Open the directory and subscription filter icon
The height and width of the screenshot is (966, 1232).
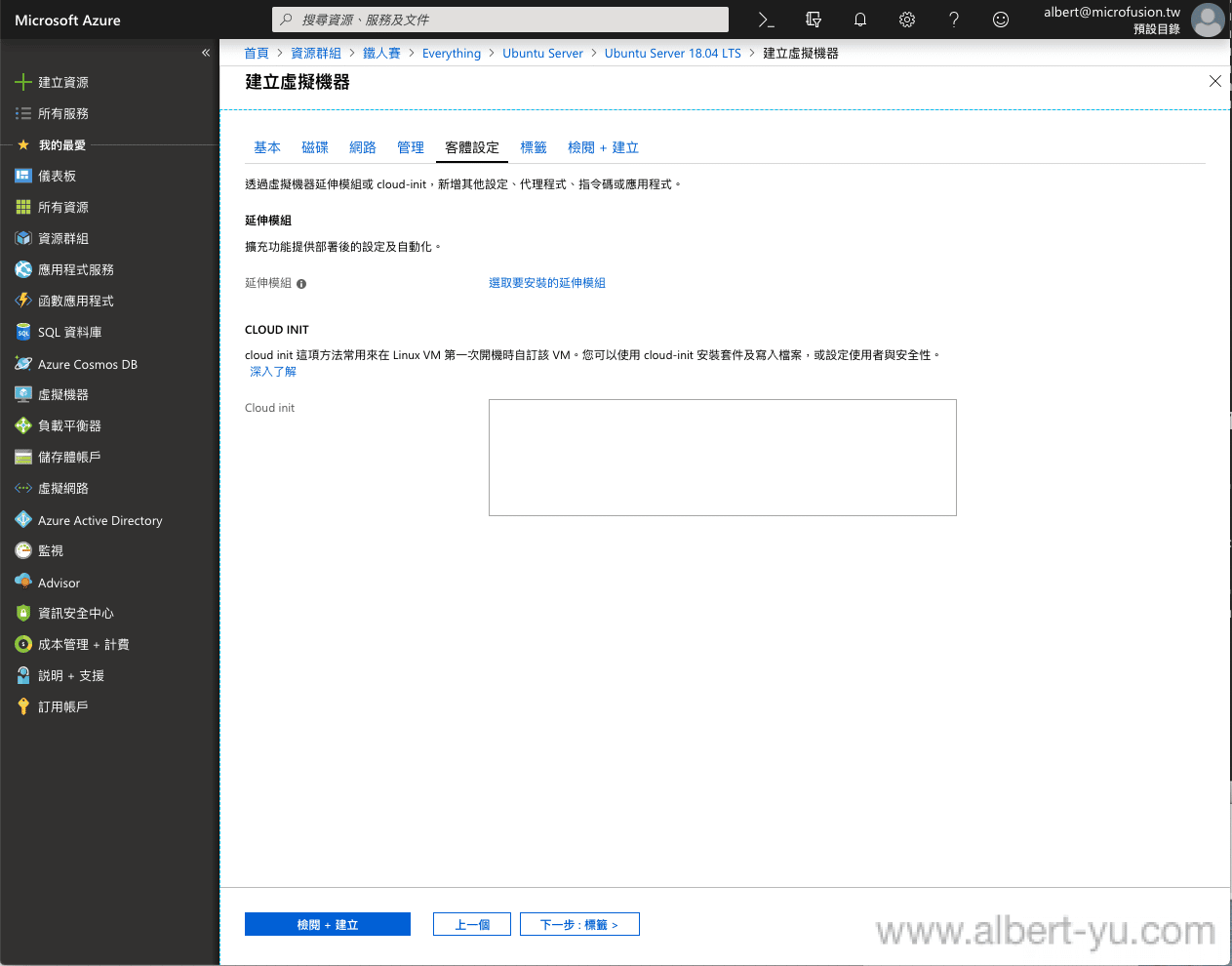click(814, 20)
